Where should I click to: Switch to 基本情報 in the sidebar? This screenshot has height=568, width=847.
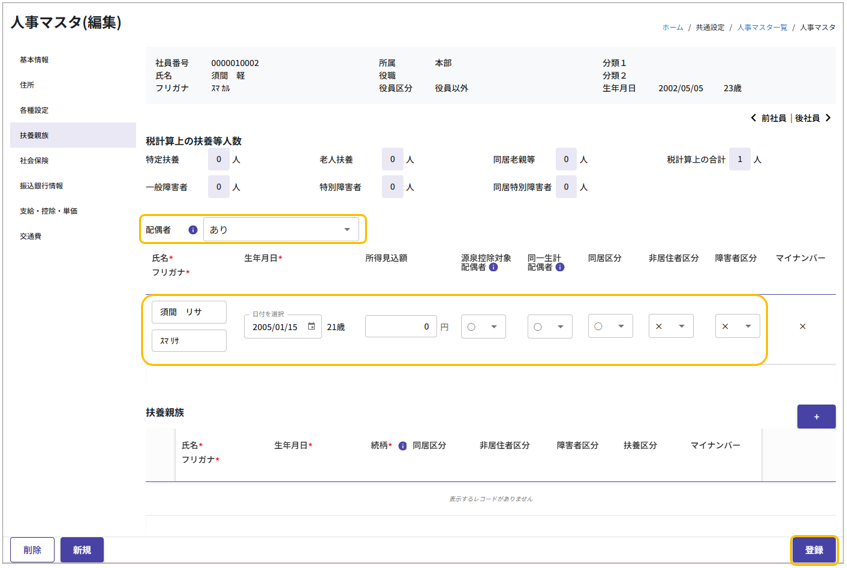tap(34, 60)
